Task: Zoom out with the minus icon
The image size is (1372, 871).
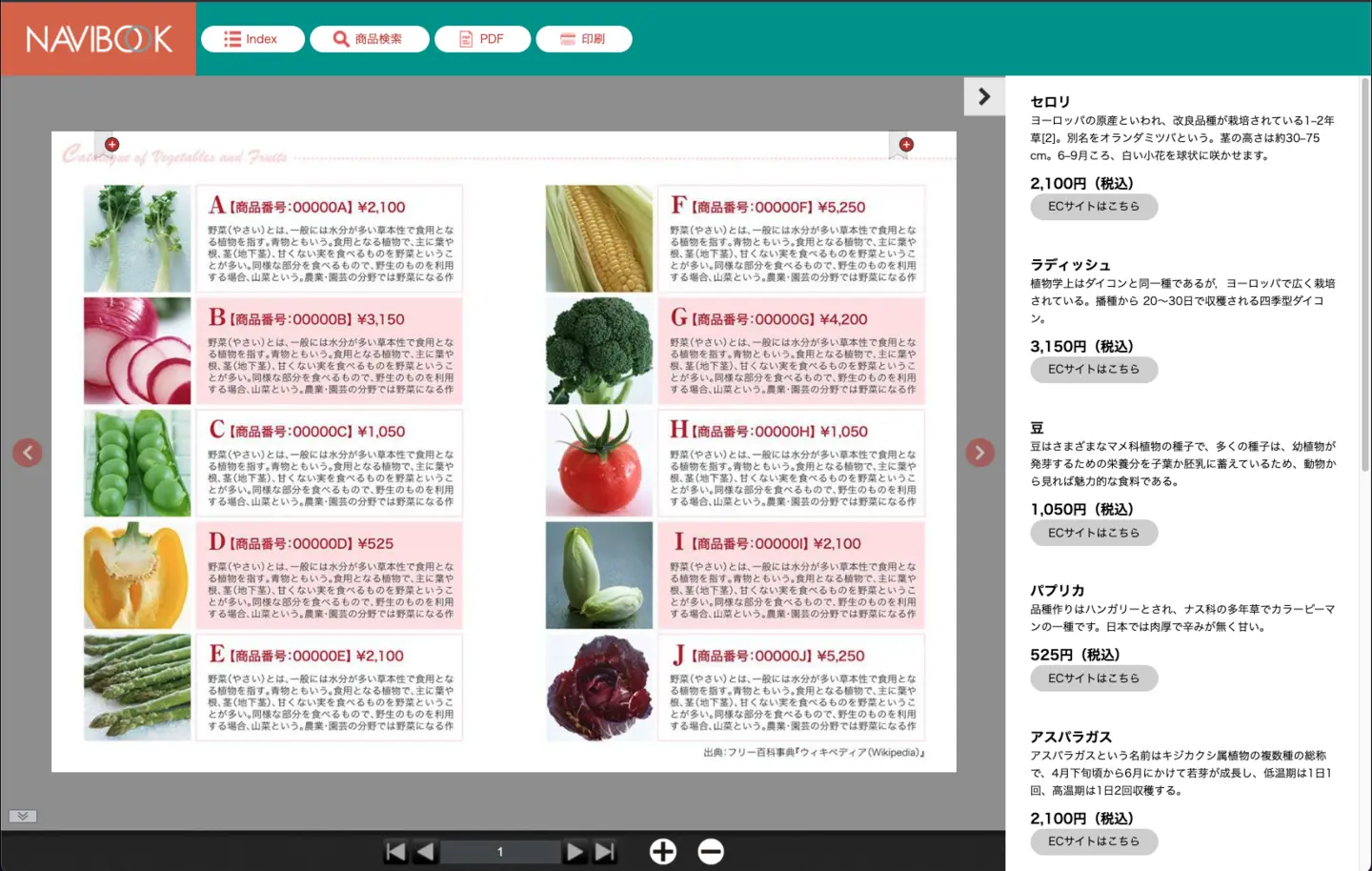Action: 711,851
